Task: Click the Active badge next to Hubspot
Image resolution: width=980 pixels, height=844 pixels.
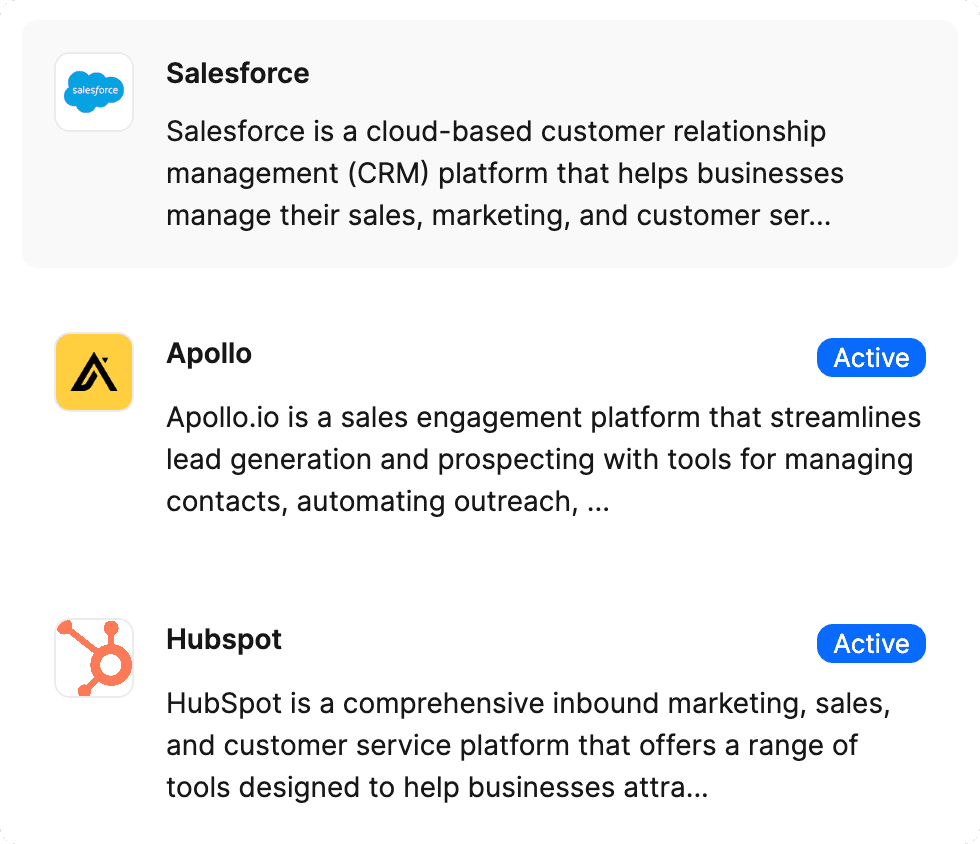Action: coord(871,643)
